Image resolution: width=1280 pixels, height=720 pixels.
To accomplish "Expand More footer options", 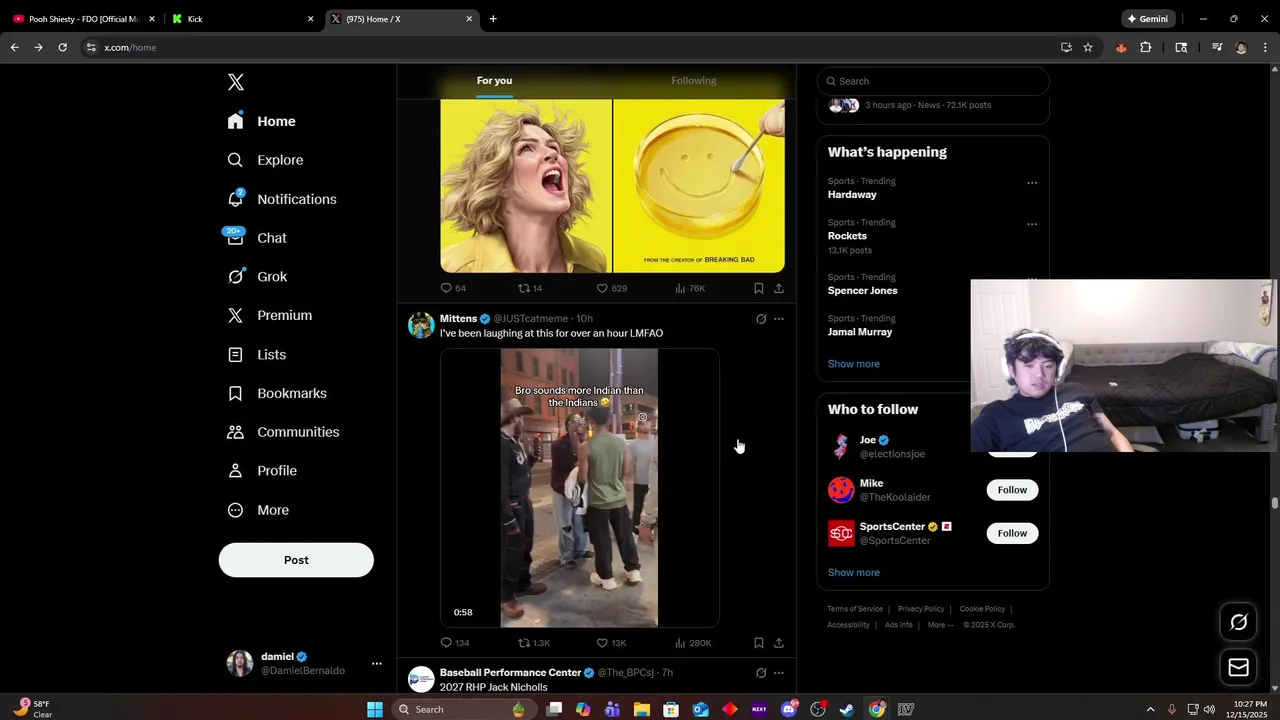I will pos(940,625).
